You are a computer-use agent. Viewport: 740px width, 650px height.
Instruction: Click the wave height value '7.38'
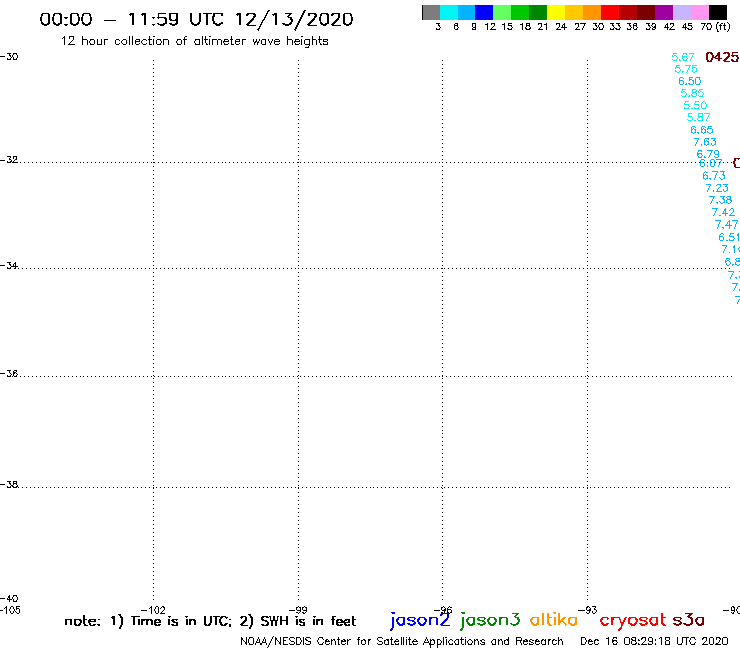(x=720, y=200)
